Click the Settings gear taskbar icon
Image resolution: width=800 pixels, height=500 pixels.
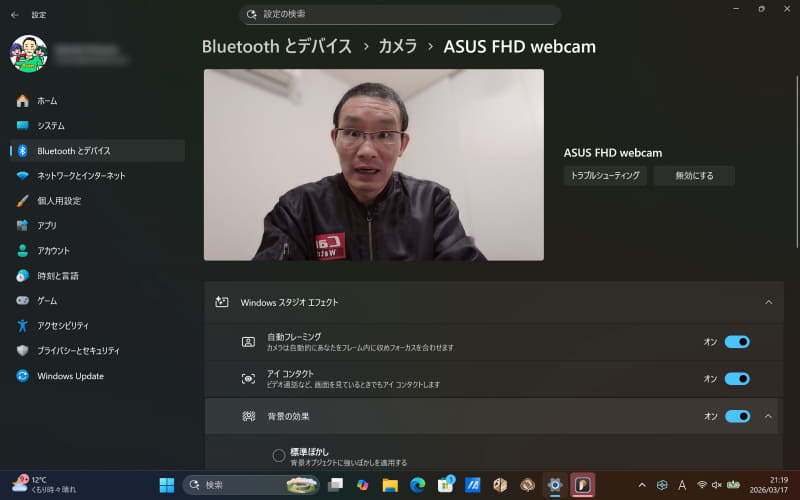[x=555, y=485]
